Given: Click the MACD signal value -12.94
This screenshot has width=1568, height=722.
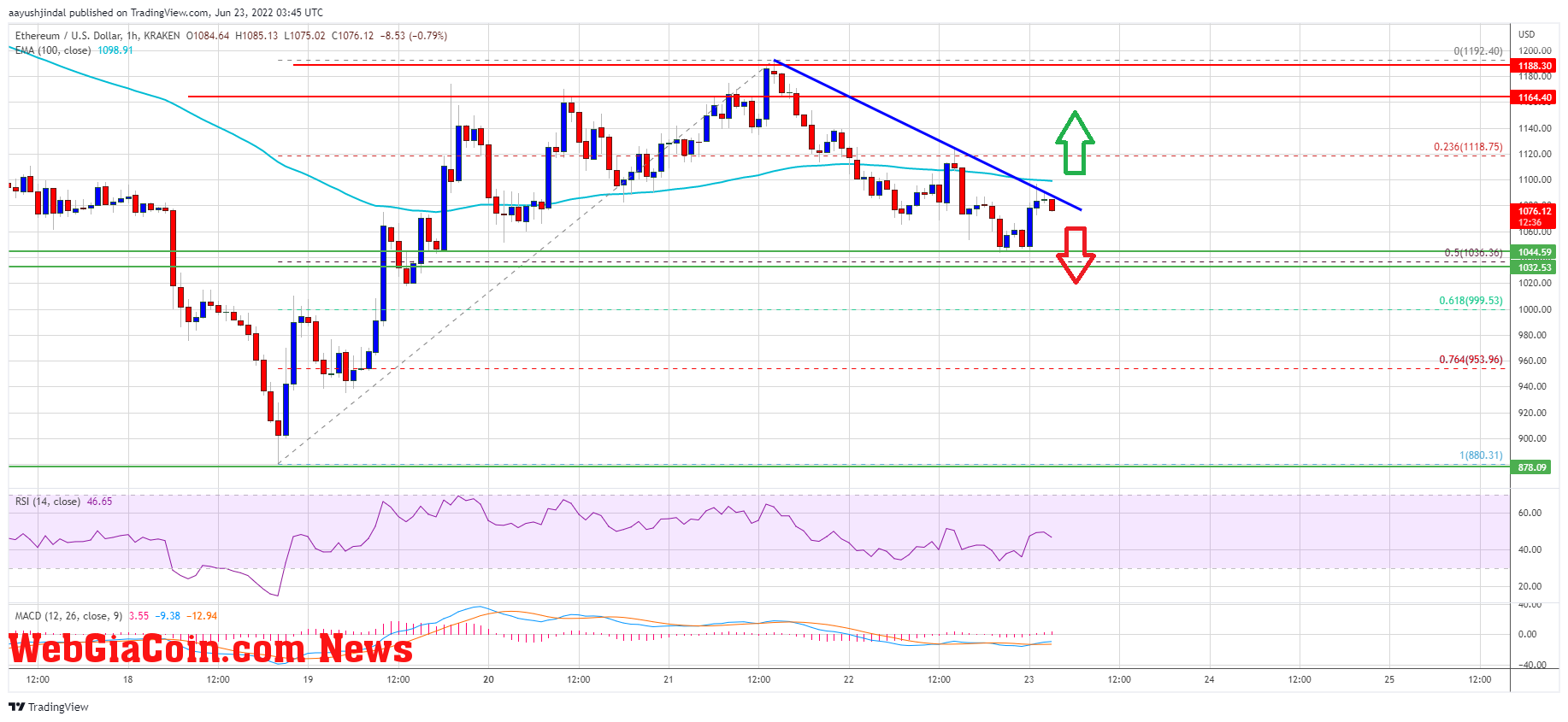Looking at the screenshot, I should (x=203, y=616).
